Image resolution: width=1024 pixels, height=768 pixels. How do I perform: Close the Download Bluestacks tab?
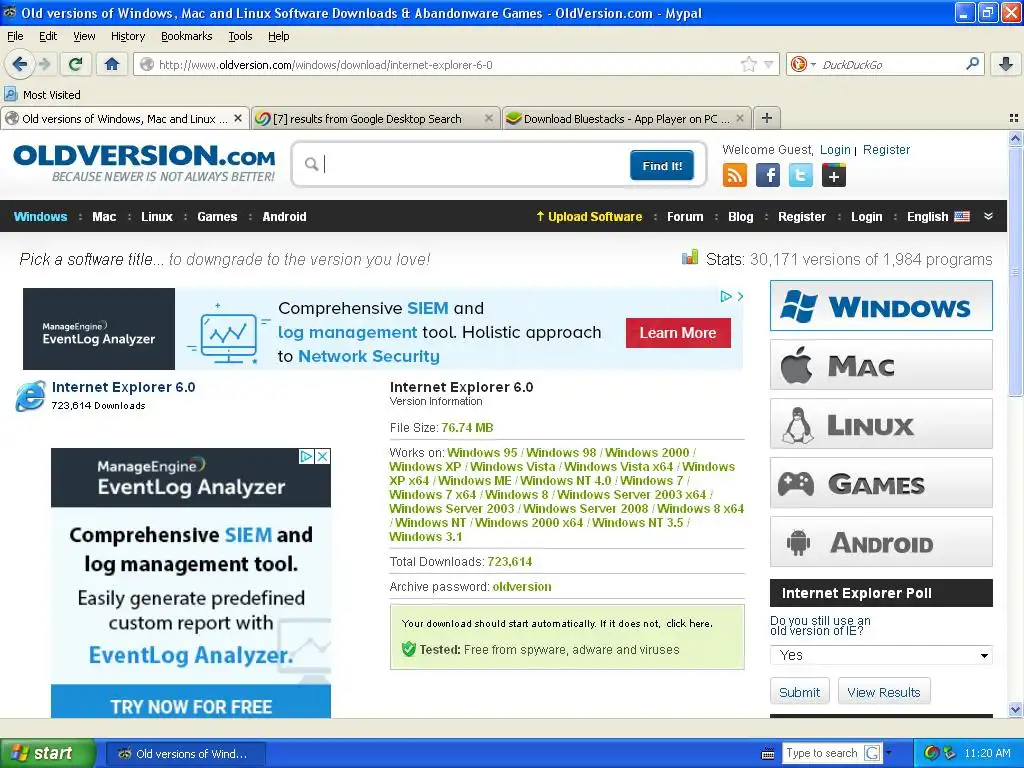740,118
